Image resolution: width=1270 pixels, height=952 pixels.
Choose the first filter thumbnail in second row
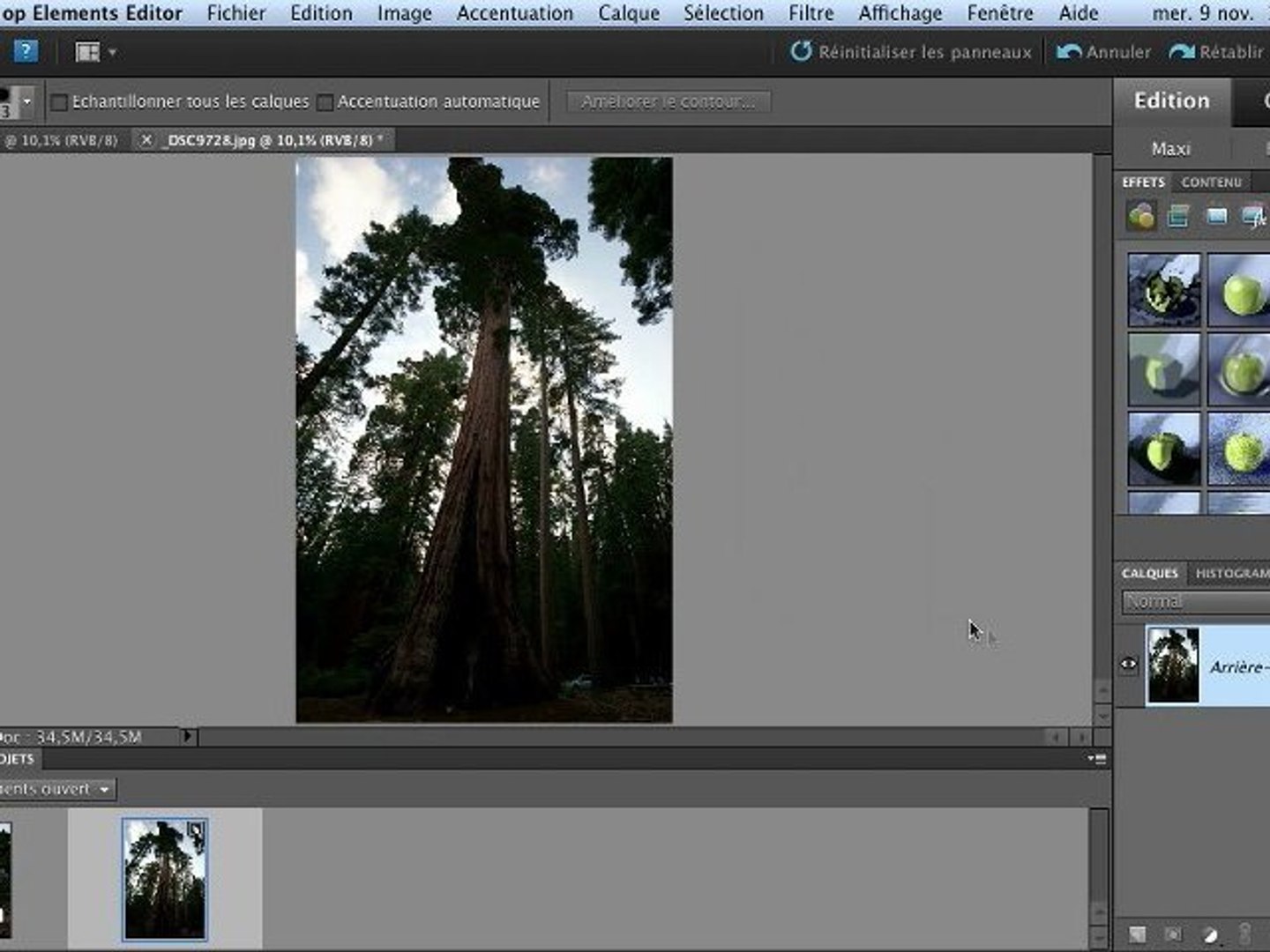coord(1163,369)
